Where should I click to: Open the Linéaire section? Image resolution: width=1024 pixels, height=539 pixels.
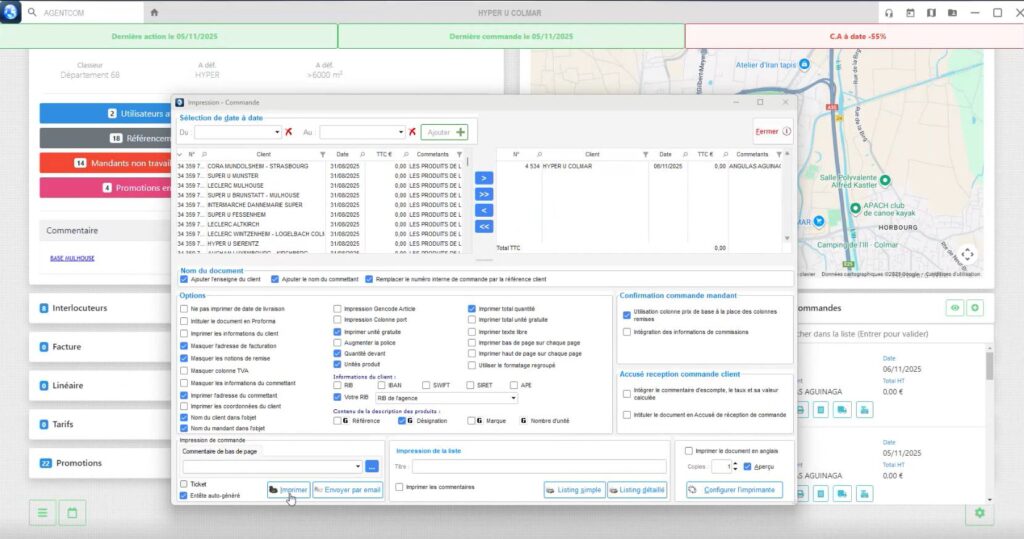pyautogui.click(x=100, y=385)
